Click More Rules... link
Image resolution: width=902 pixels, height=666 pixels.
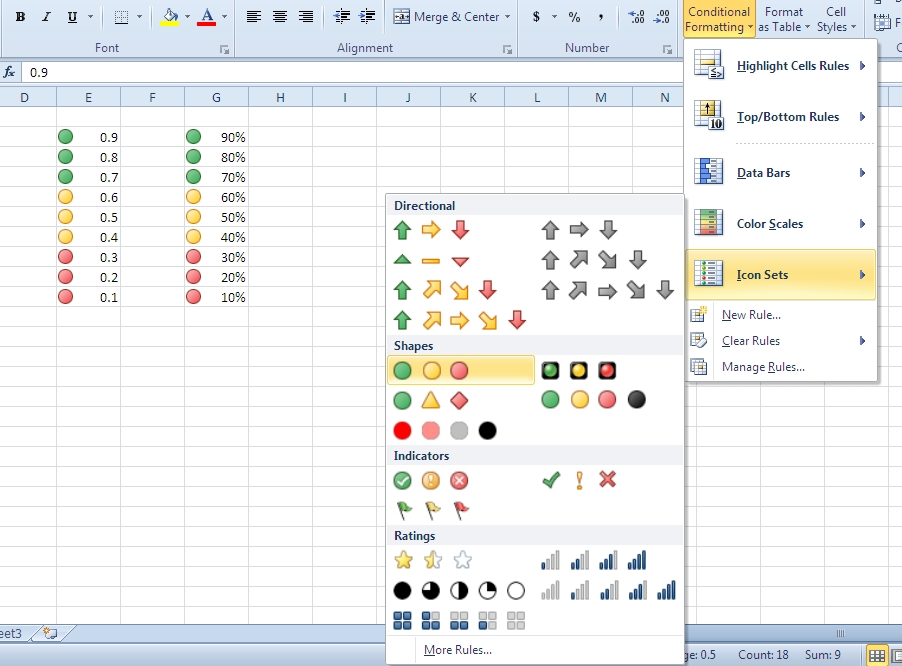(457, 650)
